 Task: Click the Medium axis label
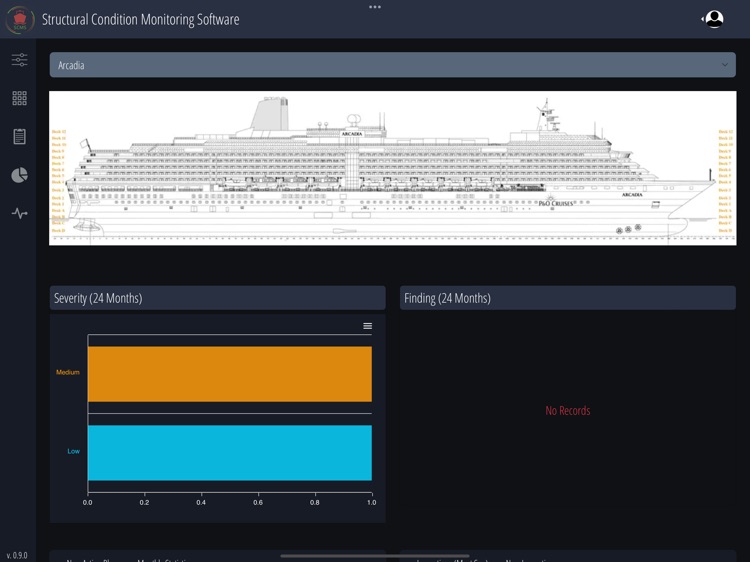[68, 372]
